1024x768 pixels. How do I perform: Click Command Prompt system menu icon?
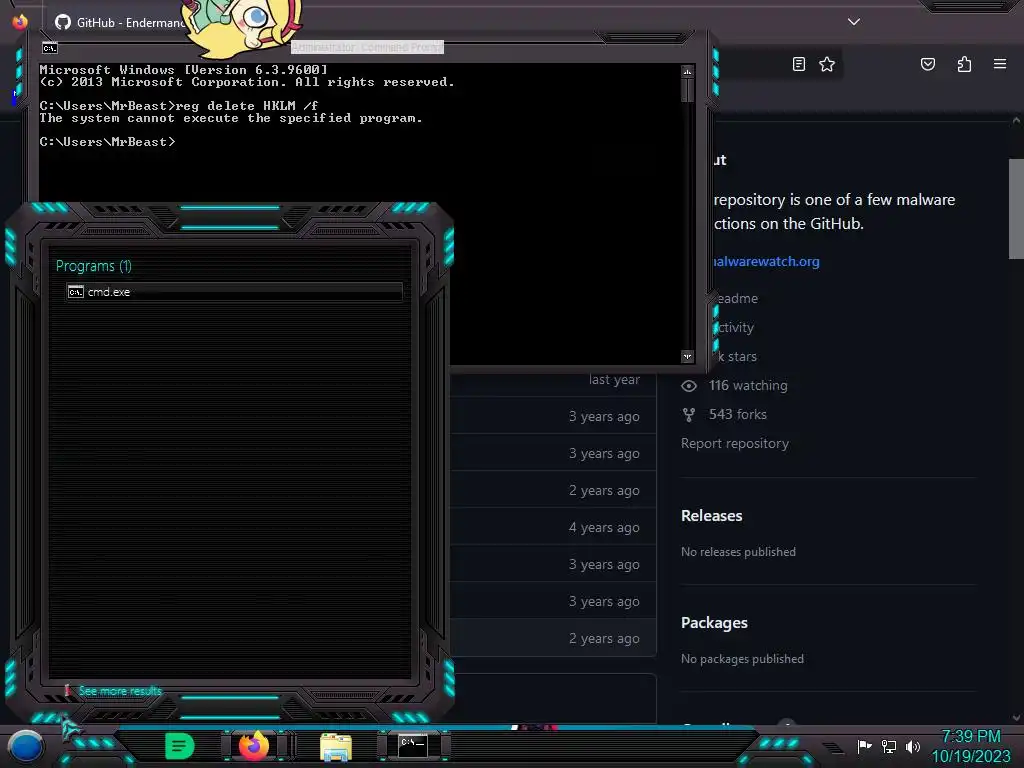(50, 48)
